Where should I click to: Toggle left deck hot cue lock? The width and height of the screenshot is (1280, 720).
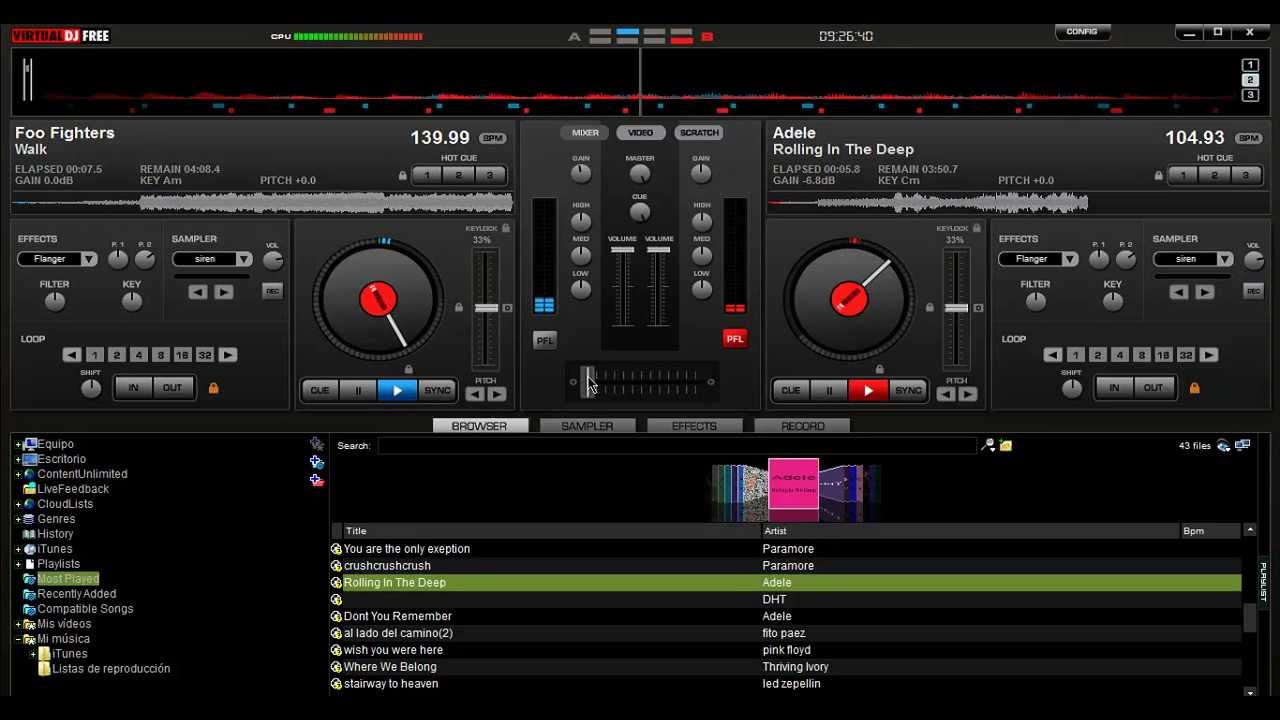tap(403, 176)
